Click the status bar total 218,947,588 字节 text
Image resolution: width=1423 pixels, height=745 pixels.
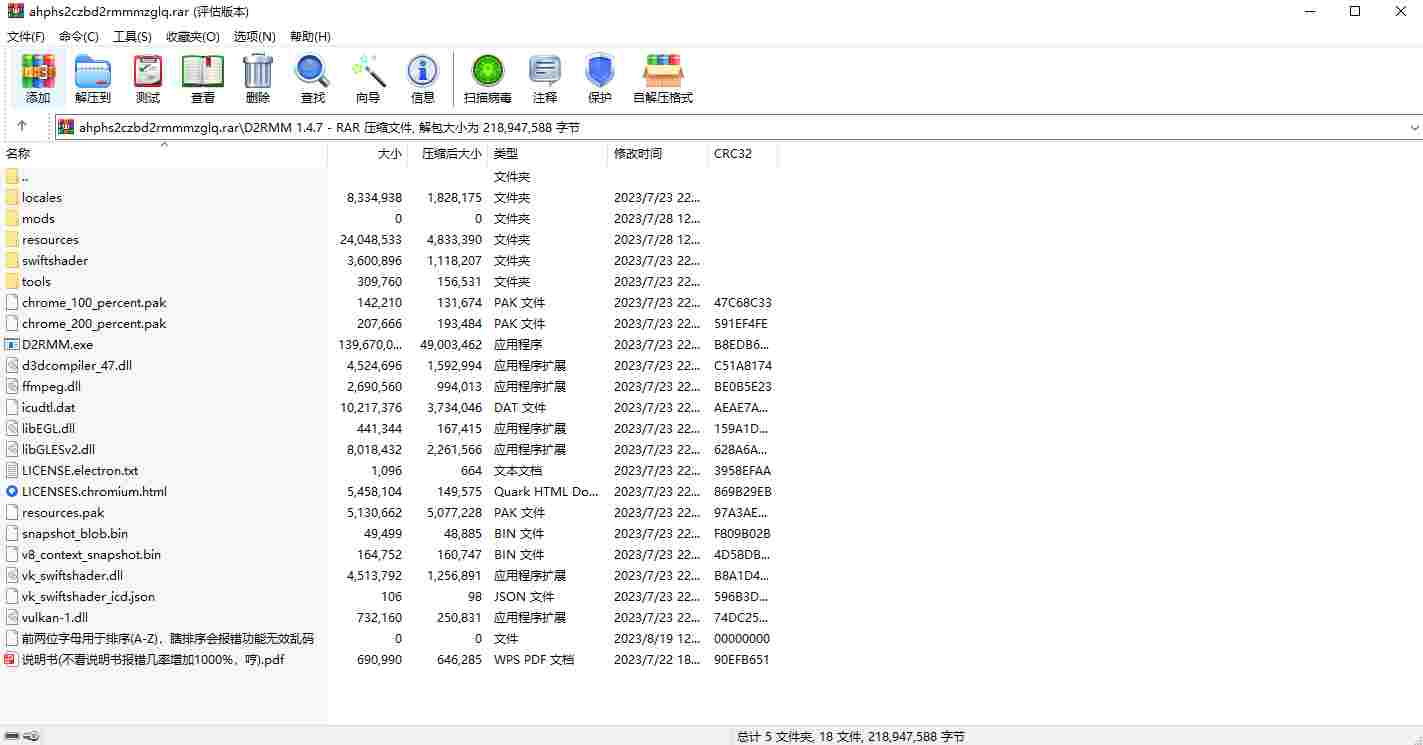[x=909, y=736]
